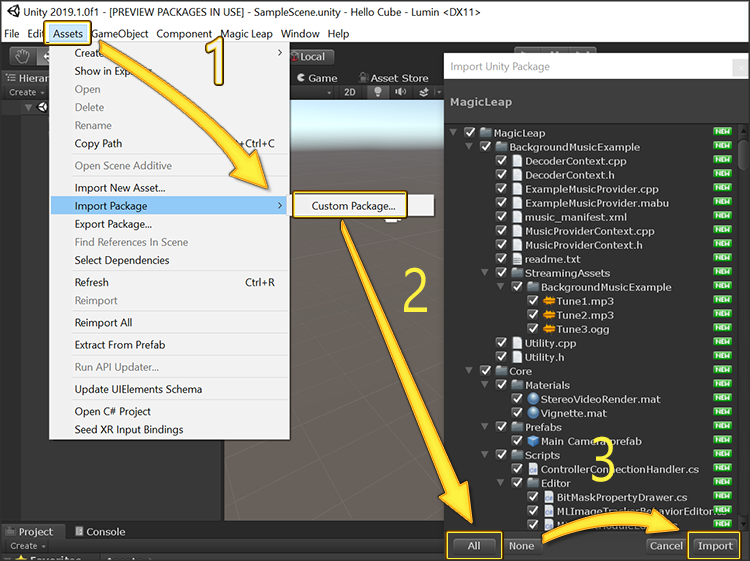This screenshot has height=561, width=750.
Task: Collapse the top BackgroundMusicExample folder node
Action: pyautogui.click(x=469, y=146)
